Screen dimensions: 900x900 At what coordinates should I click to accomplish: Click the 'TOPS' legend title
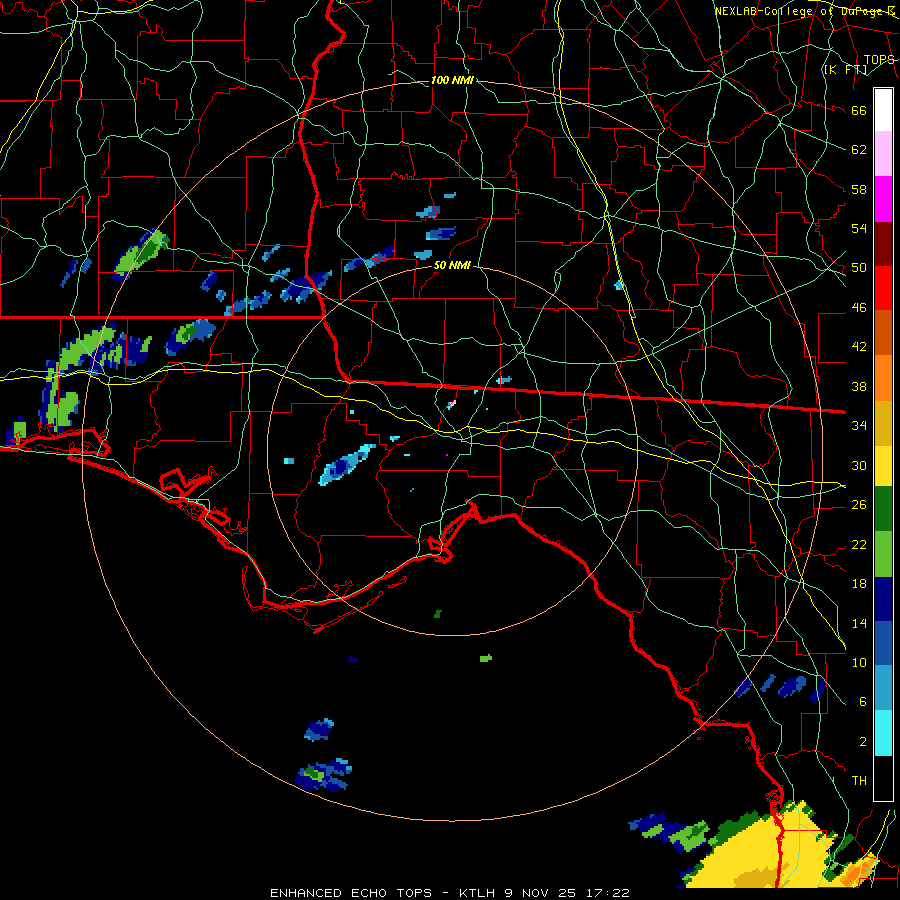[x=879, y=60]
